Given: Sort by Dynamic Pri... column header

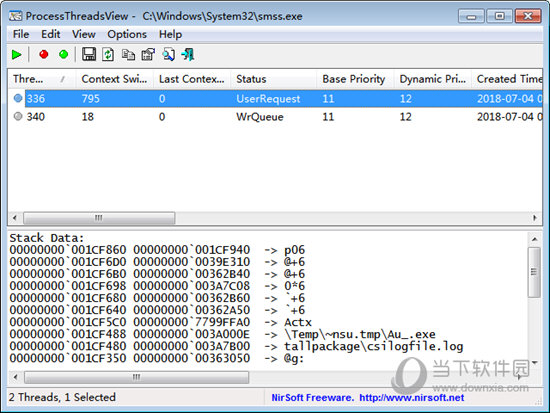Looking at the screenshot, I should pyautogui.click(x=432, y=79).
